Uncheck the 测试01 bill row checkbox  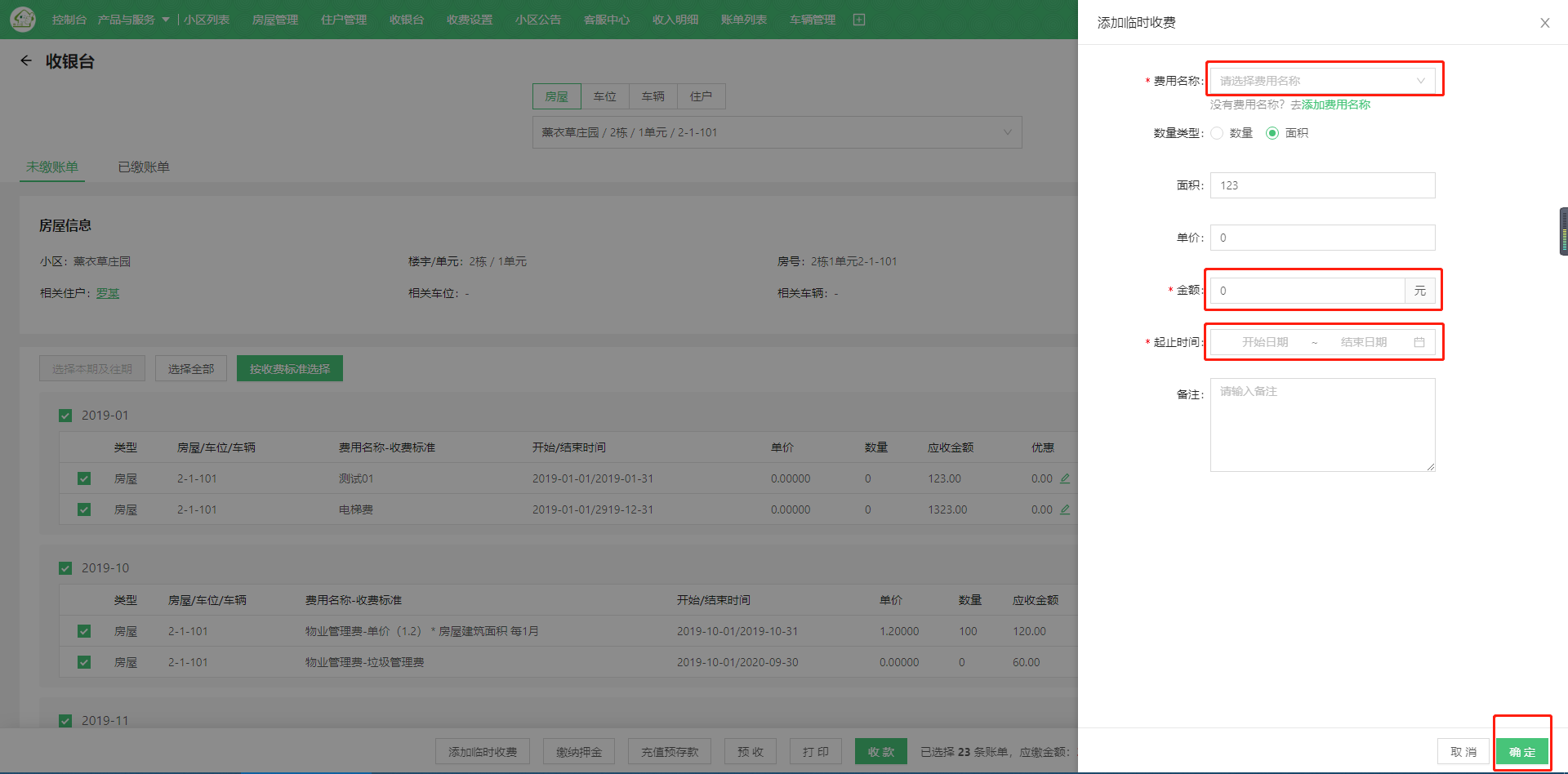tap(84, 478)
